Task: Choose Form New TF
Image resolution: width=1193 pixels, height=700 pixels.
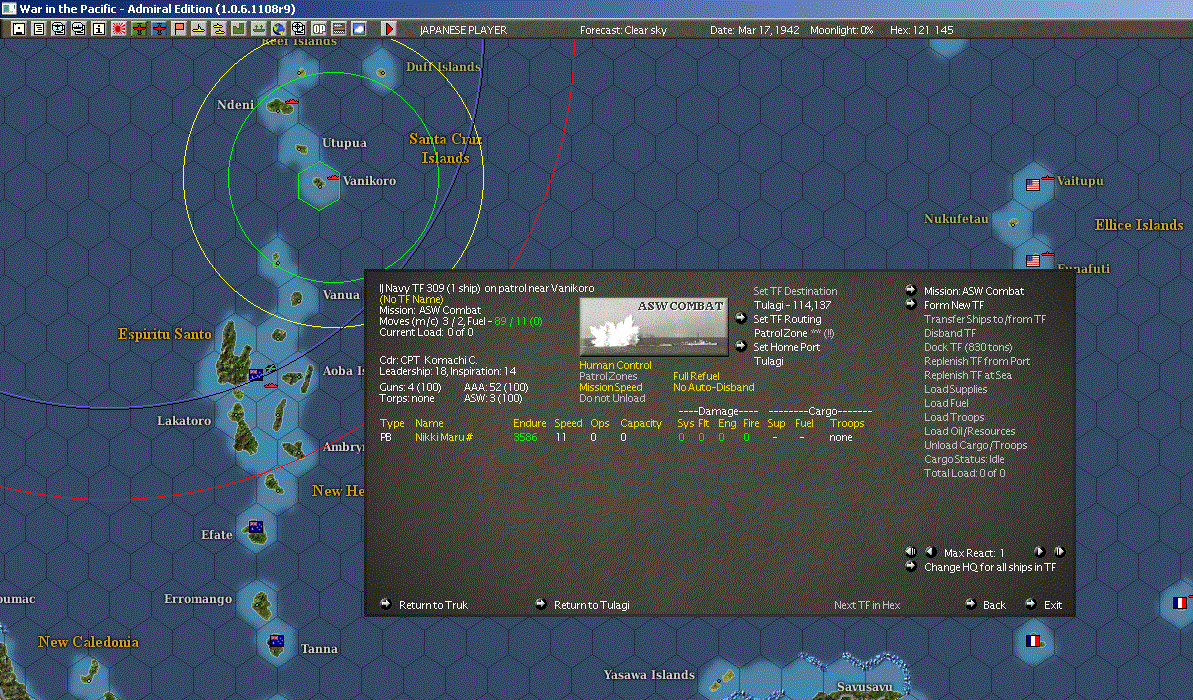Action: coord(954,304)
